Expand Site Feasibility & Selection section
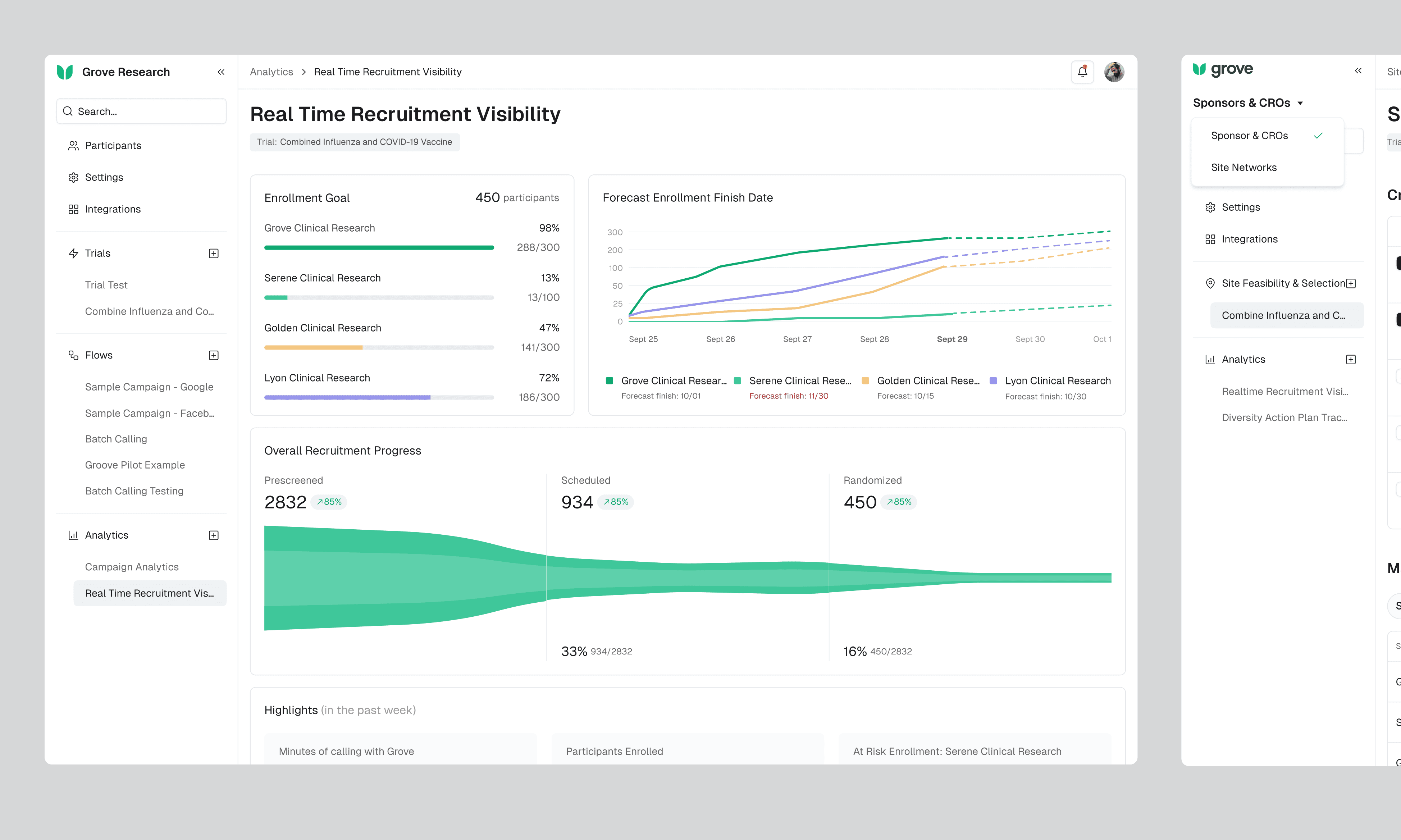1401x840 pixels. 1351,284
